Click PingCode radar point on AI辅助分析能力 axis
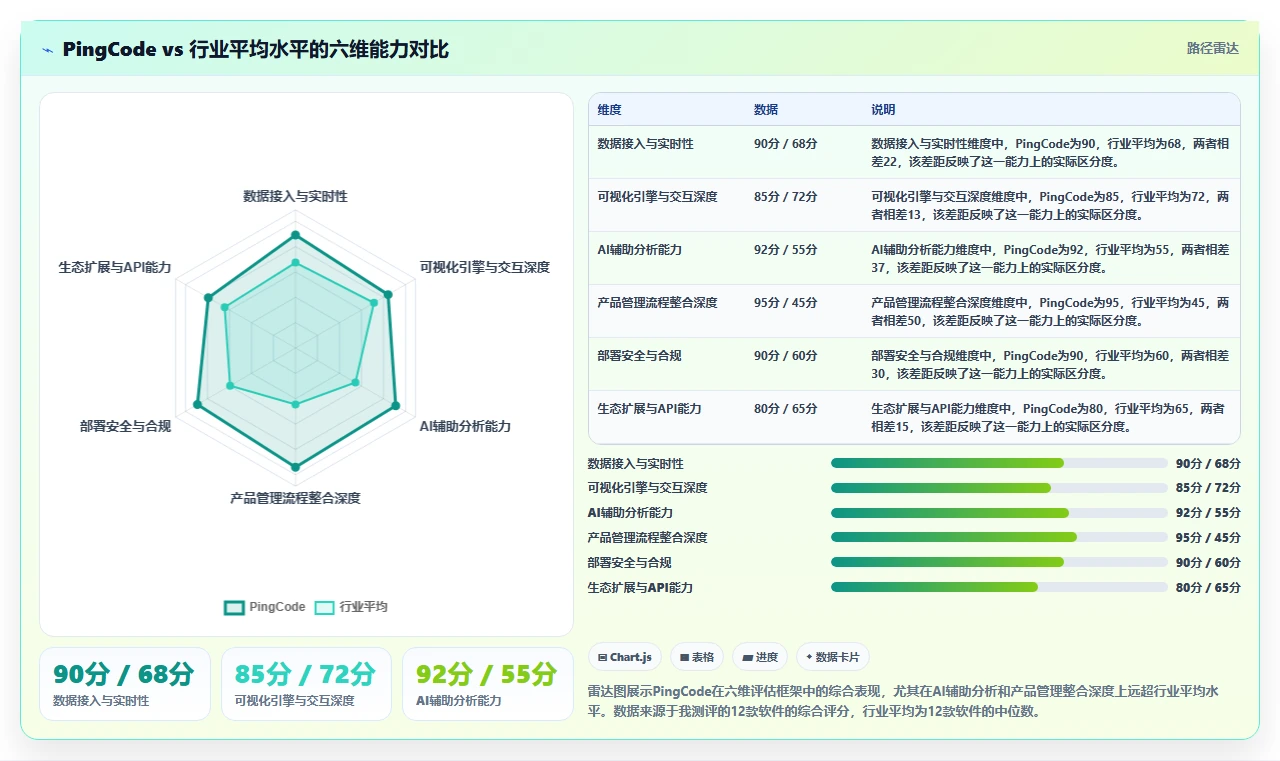Image resolution: width=1280 pixels, height=761 pixels. point(396,406)
